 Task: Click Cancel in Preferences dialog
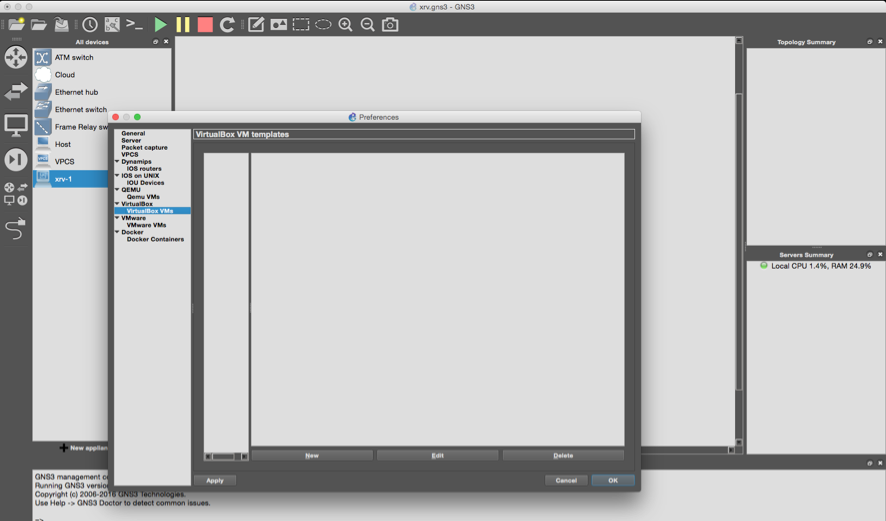point(566,480)
